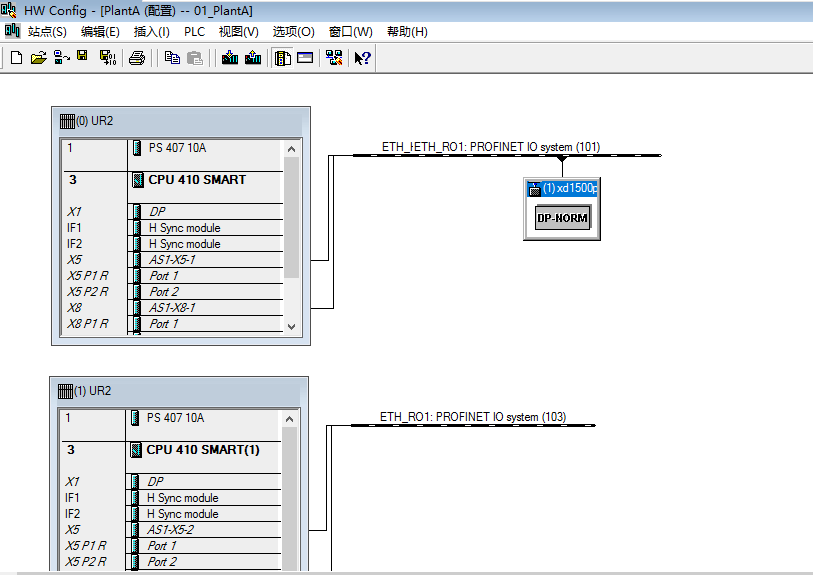Click the Print toolbar icon

click(x=137, y=58)
